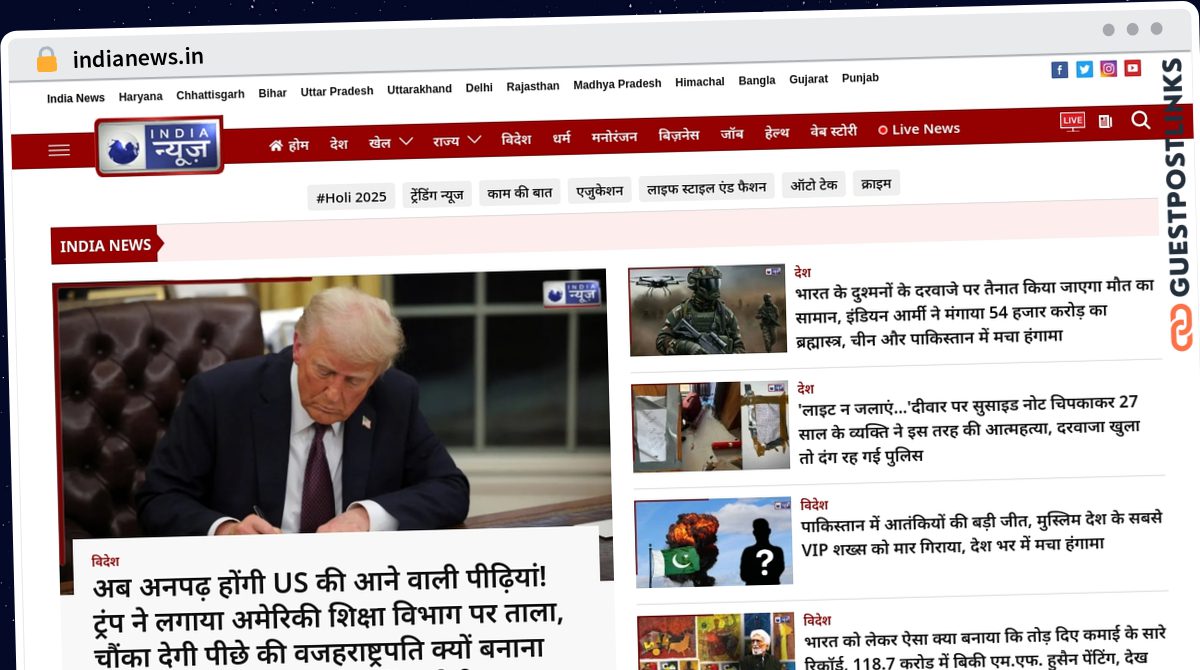The image size is (1200, 670).
Task: Click the India News logo
Action: tap(160, 147)
